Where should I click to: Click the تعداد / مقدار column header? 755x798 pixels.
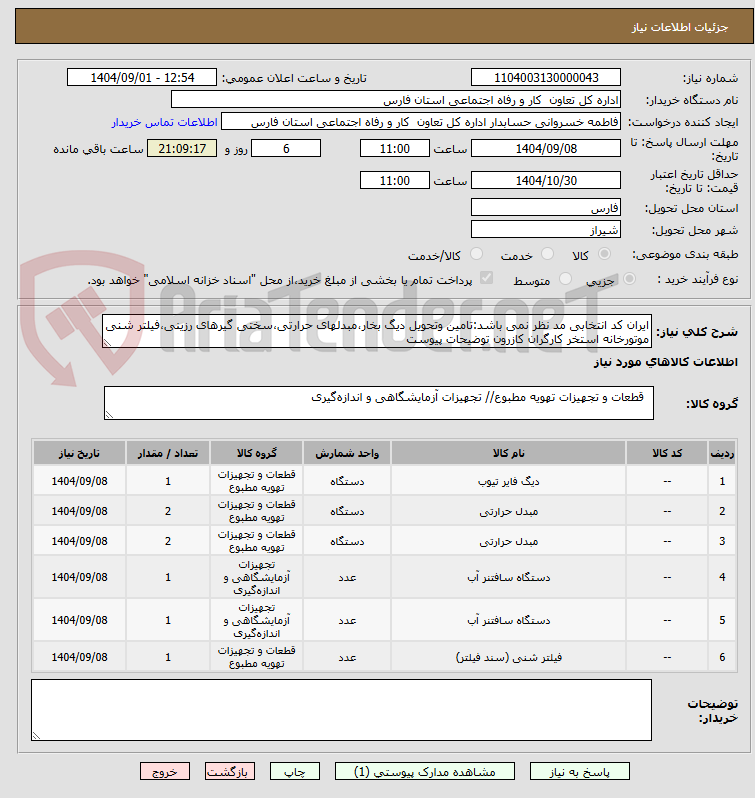pyautogui.click(x=168, y=453)
